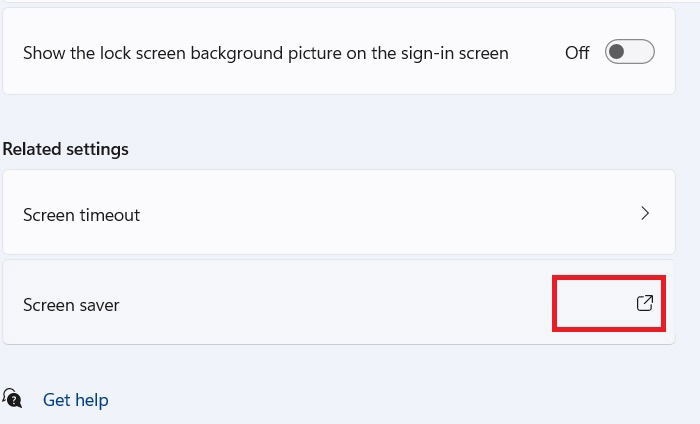Open the Get help link
The height and width of the screenshot is (424, 700).
pos(75,400)
